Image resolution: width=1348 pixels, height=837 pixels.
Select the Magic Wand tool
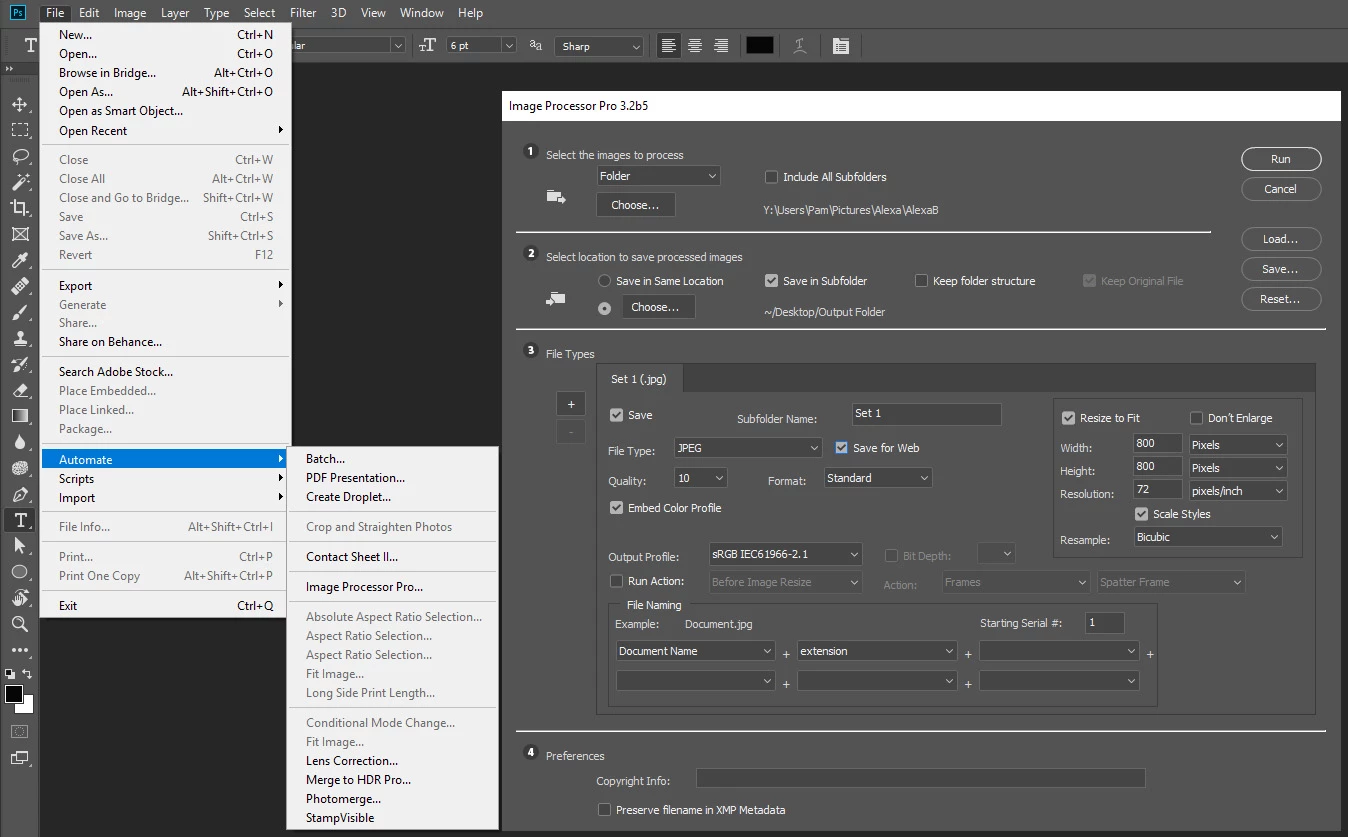point(19,182)
